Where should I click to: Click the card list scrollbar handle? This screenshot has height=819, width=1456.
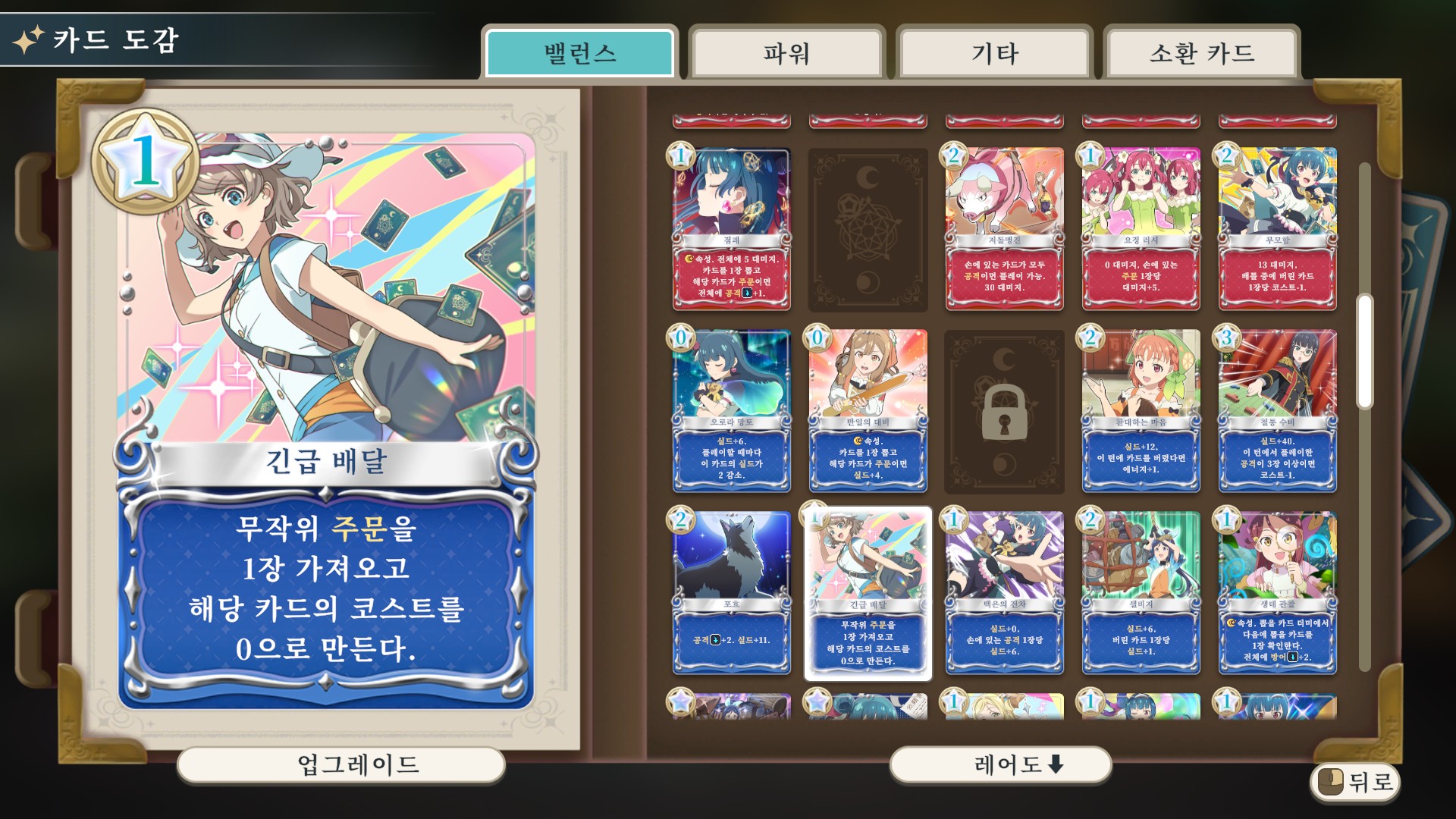(1365, 351)
